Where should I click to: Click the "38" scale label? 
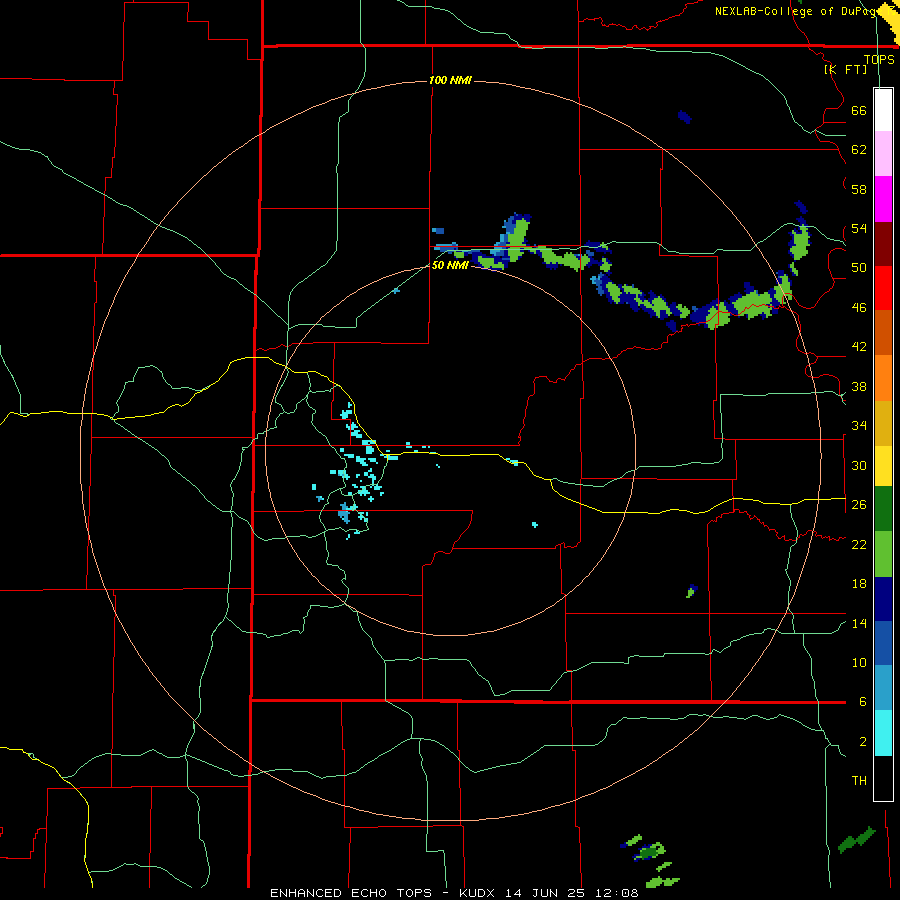(x=859, y=387)
